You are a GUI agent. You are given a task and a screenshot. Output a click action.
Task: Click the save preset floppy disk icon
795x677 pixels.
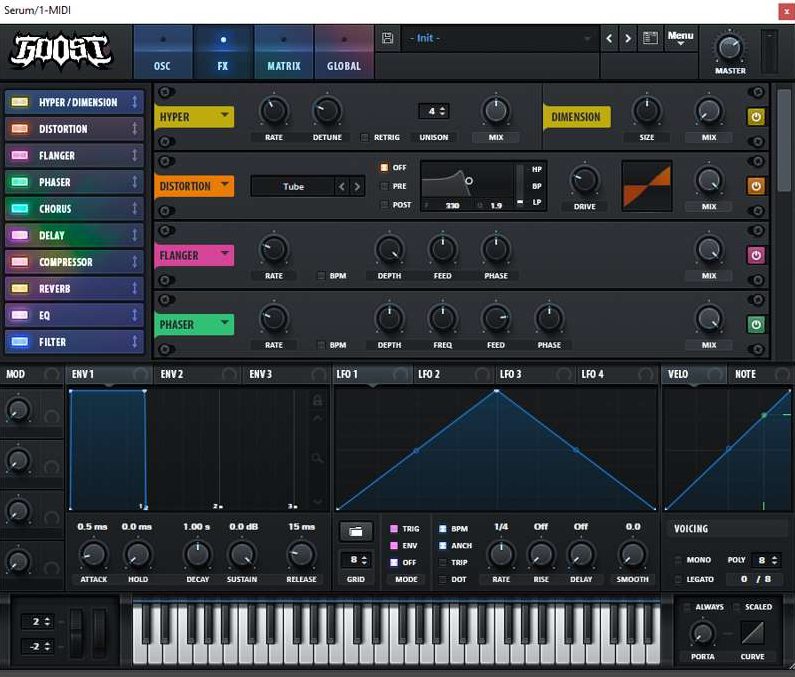[387, 38]
